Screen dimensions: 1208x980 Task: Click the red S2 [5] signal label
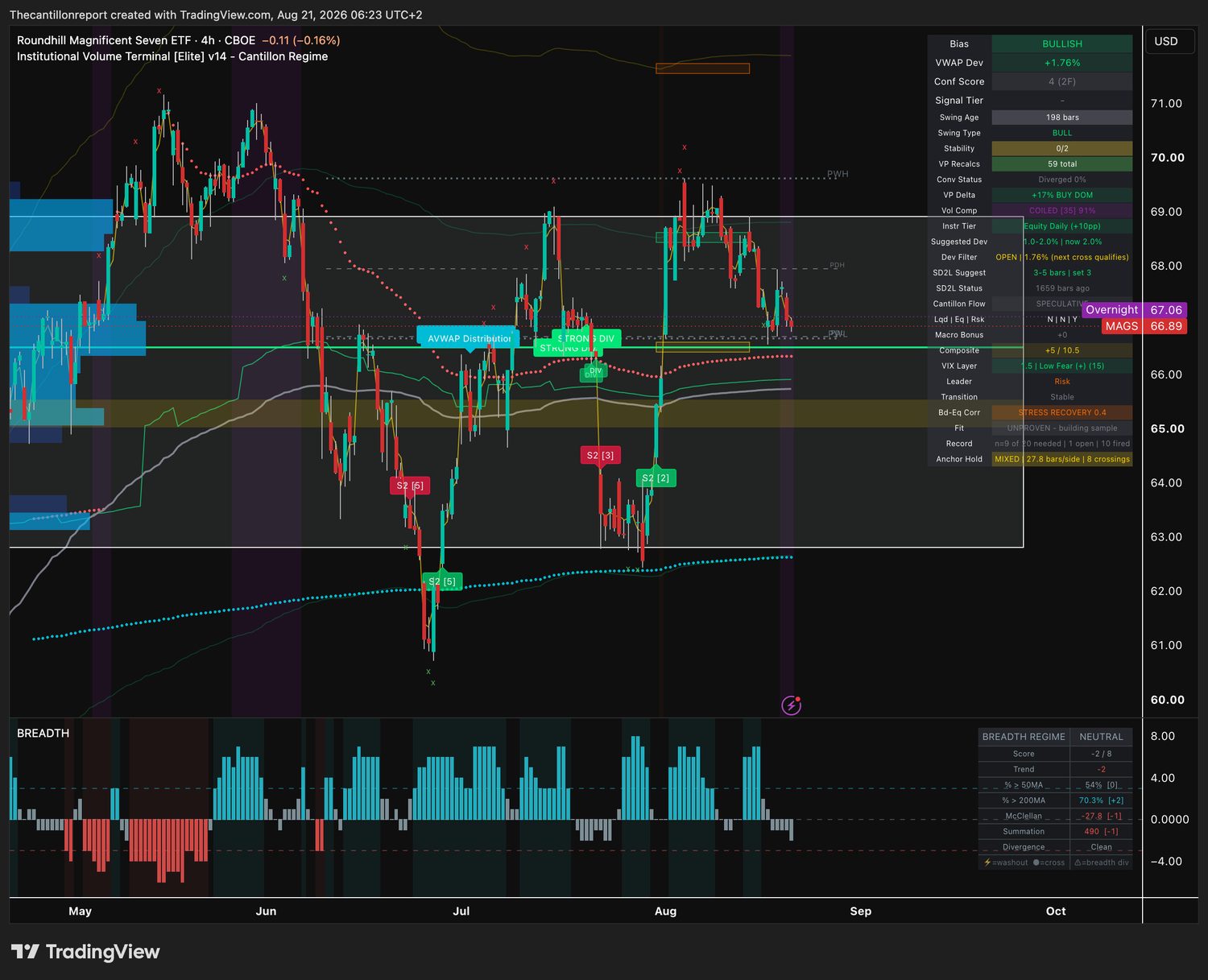[409, 486]
